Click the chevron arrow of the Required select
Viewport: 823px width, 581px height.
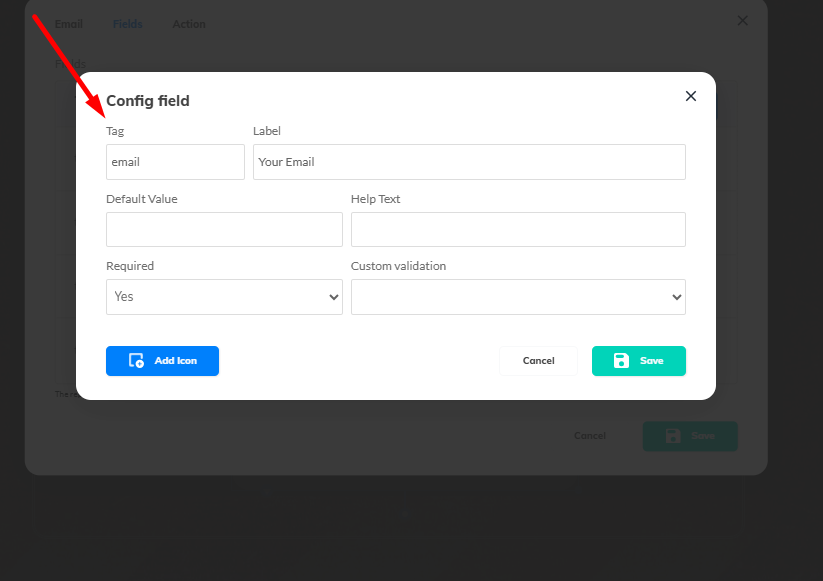333,297
